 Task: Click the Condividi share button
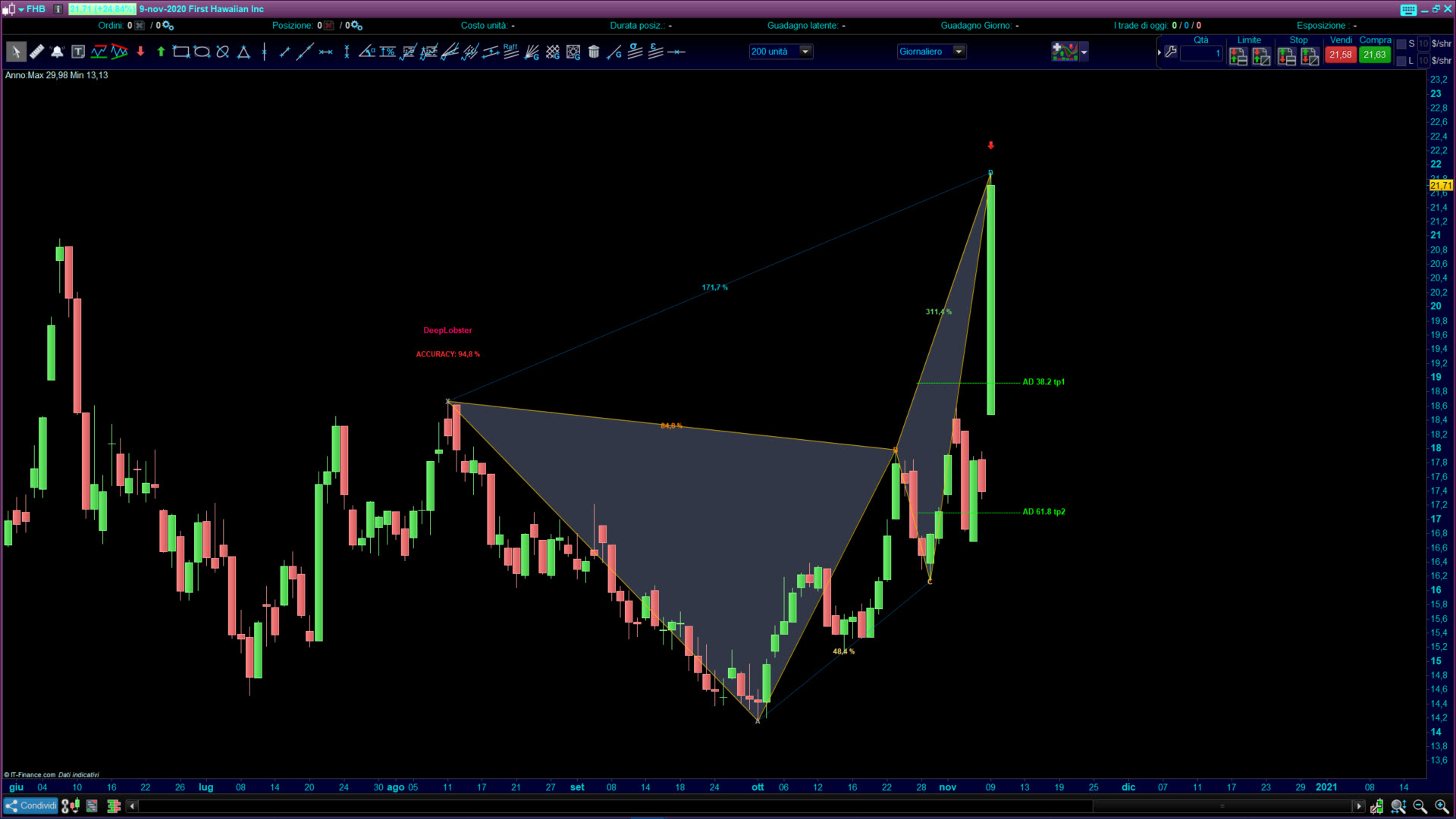pyautogui.click(x=30, y=806)
